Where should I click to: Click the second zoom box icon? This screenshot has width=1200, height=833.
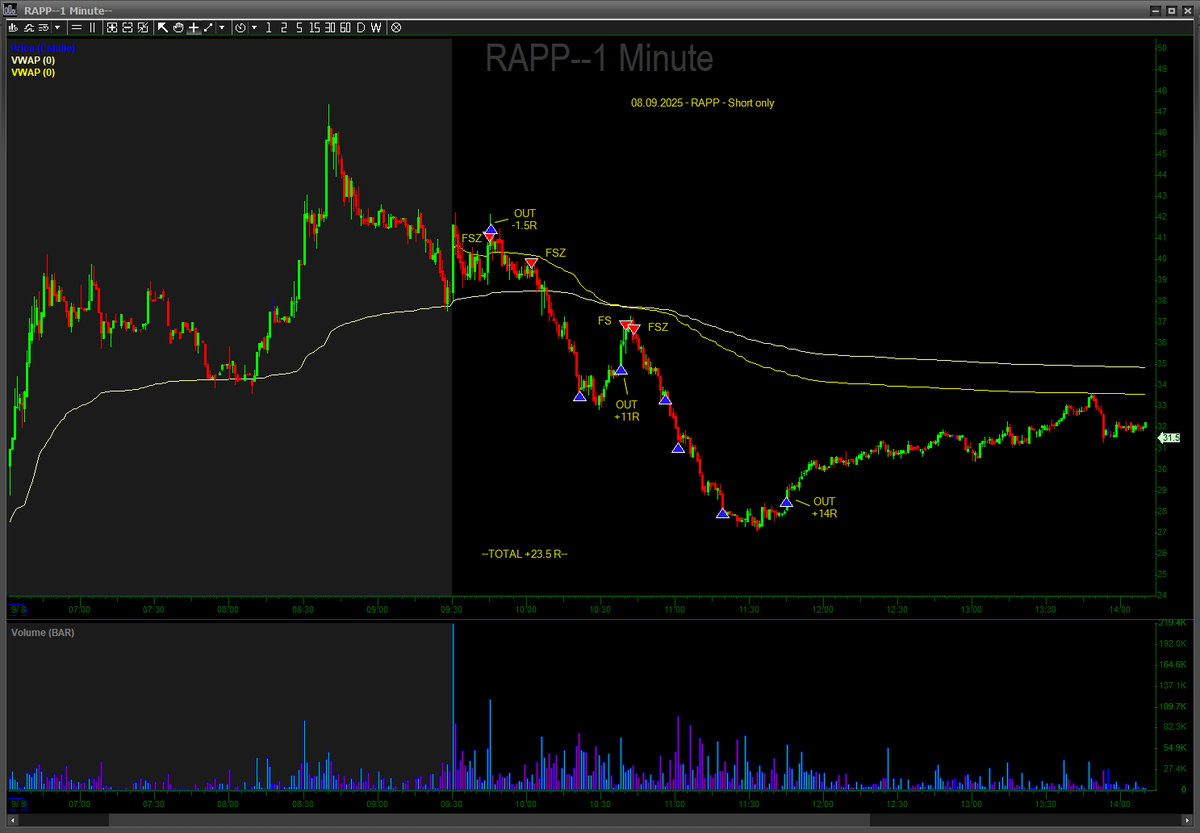point(127,28)
